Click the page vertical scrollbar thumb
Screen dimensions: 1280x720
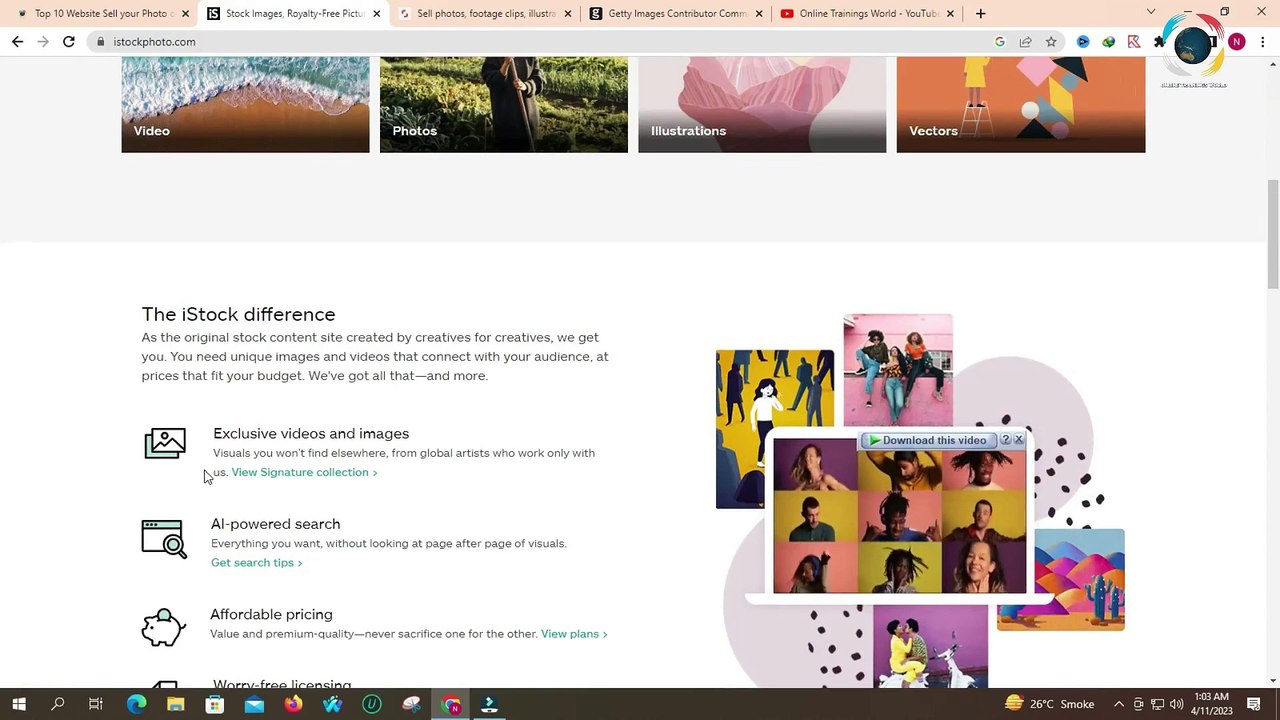point(1272,233)
